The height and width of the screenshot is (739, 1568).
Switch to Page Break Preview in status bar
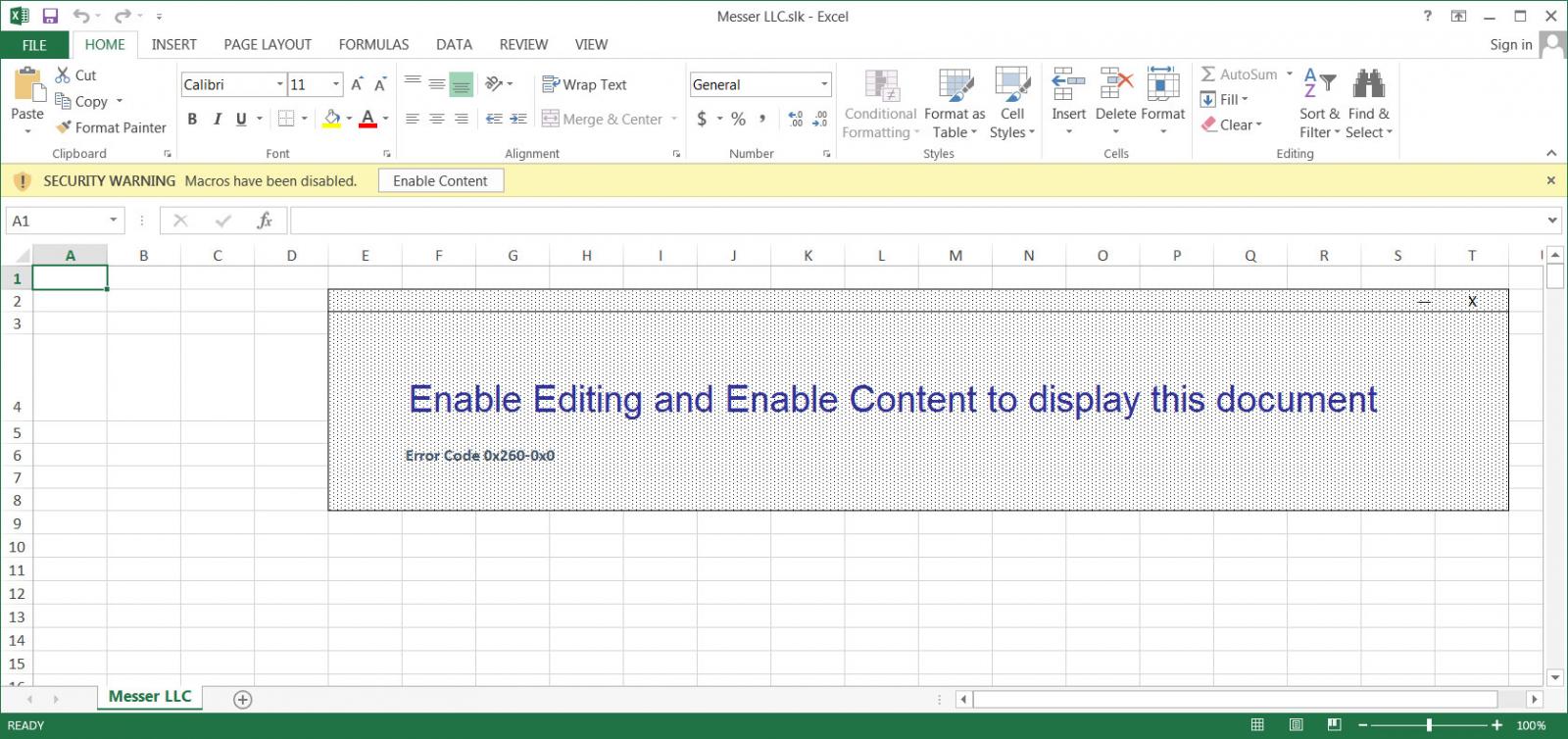pyautogui.click(x=1334, y=725)
